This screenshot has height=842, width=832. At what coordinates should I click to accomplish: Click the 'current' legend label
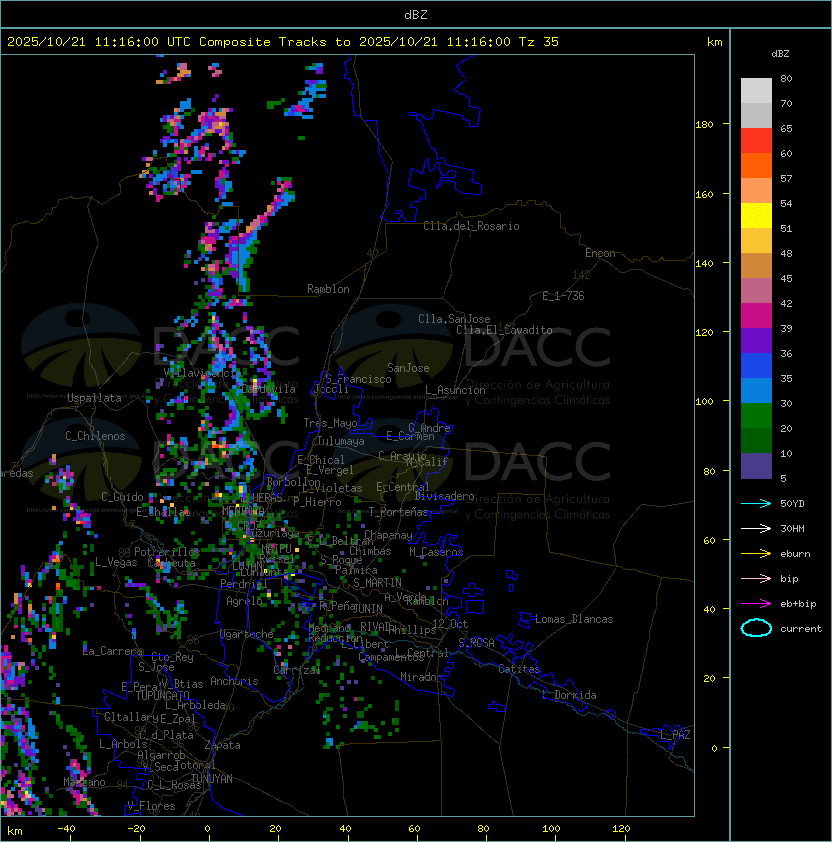[801, 628]
